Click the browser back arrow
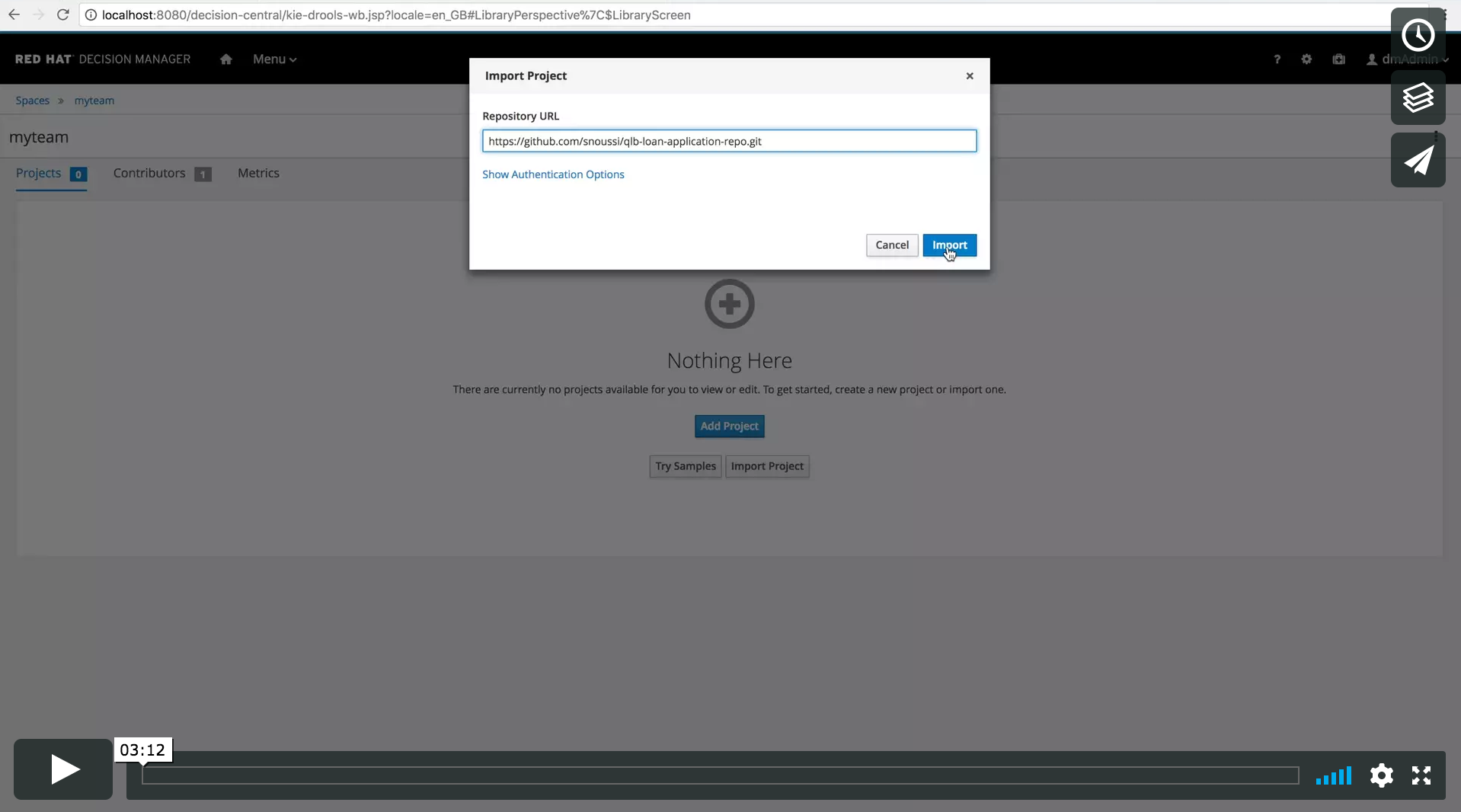Image resolution: width=1461 pixels, height=812 pixels. click(x=14, y=14)
